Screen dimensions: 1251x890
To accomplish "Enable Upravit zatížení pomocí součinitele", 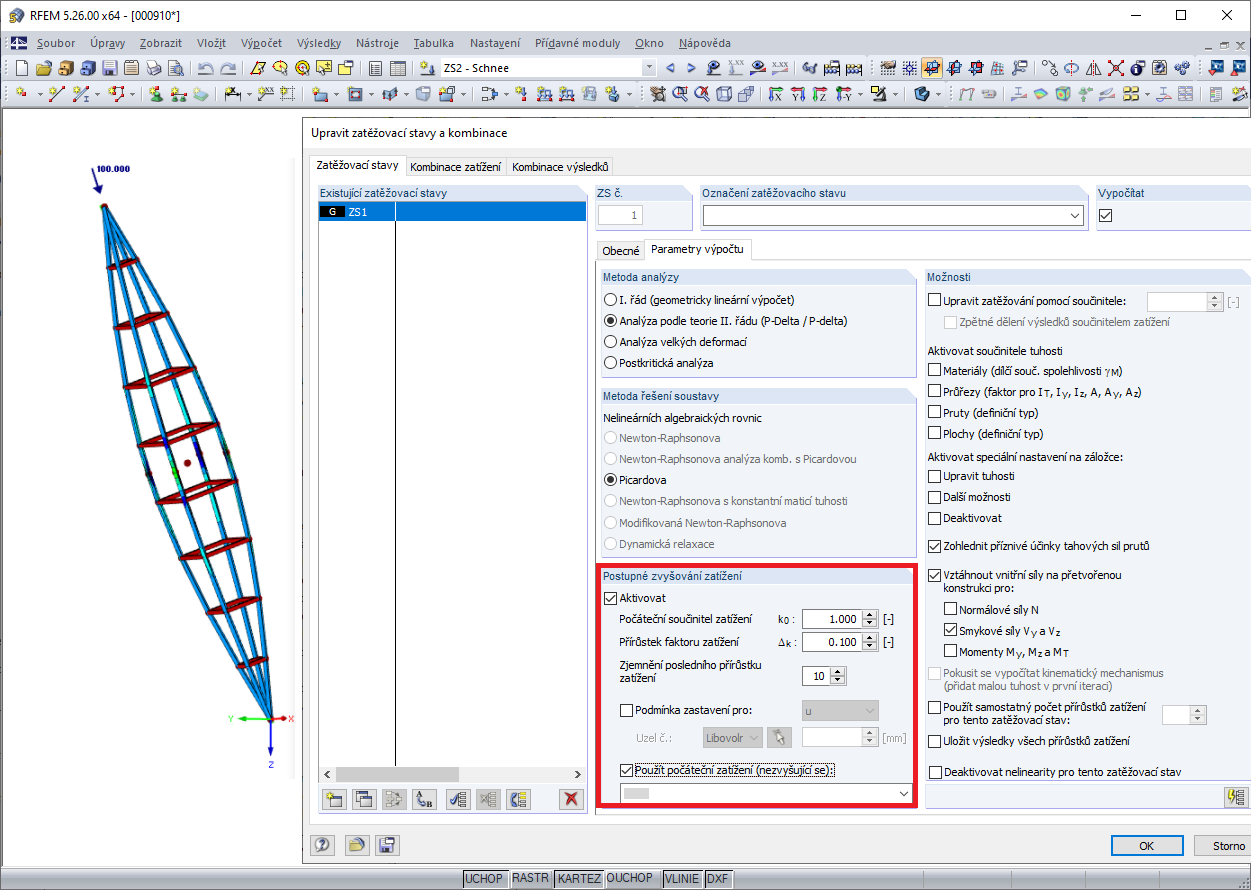I will pyautogui.click(x=935, y=300).
